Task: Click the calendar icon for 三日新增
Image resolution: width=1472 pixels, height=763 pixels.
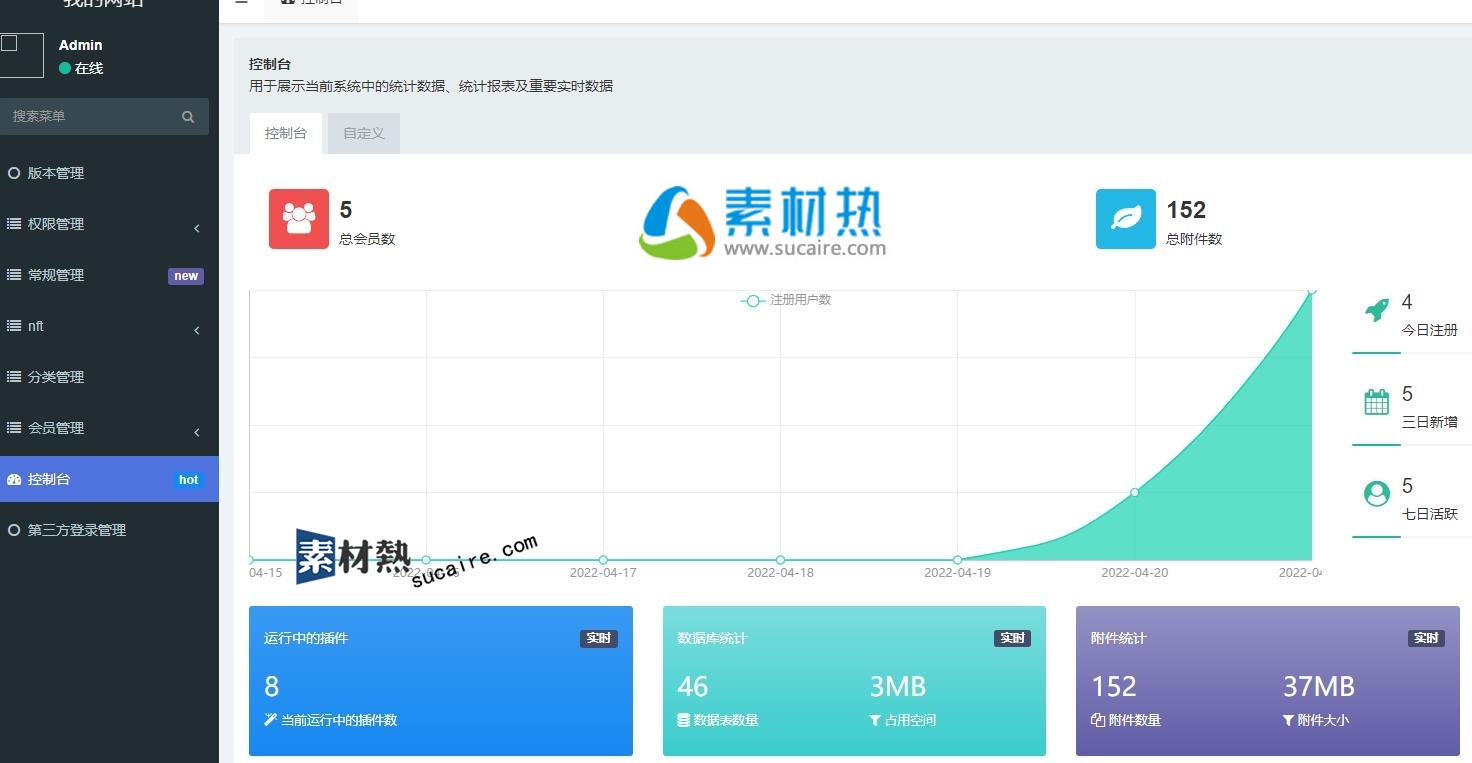Action: pyautogui.click(x=1377, y=402)
